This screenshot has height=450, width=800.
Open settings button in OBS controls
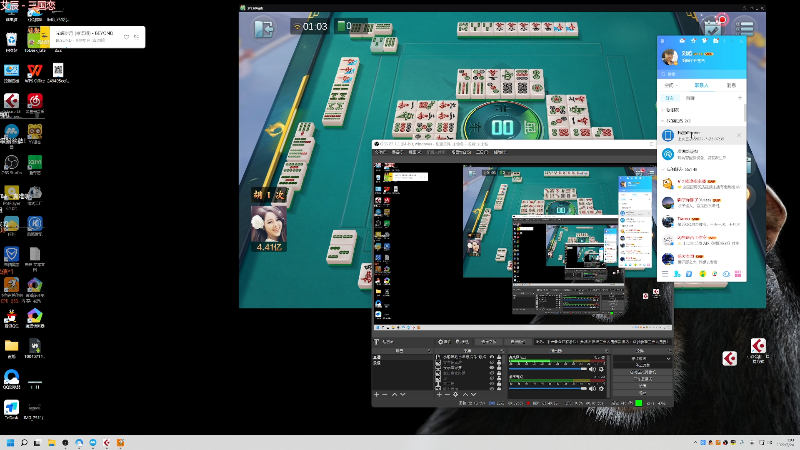[642, 386]
